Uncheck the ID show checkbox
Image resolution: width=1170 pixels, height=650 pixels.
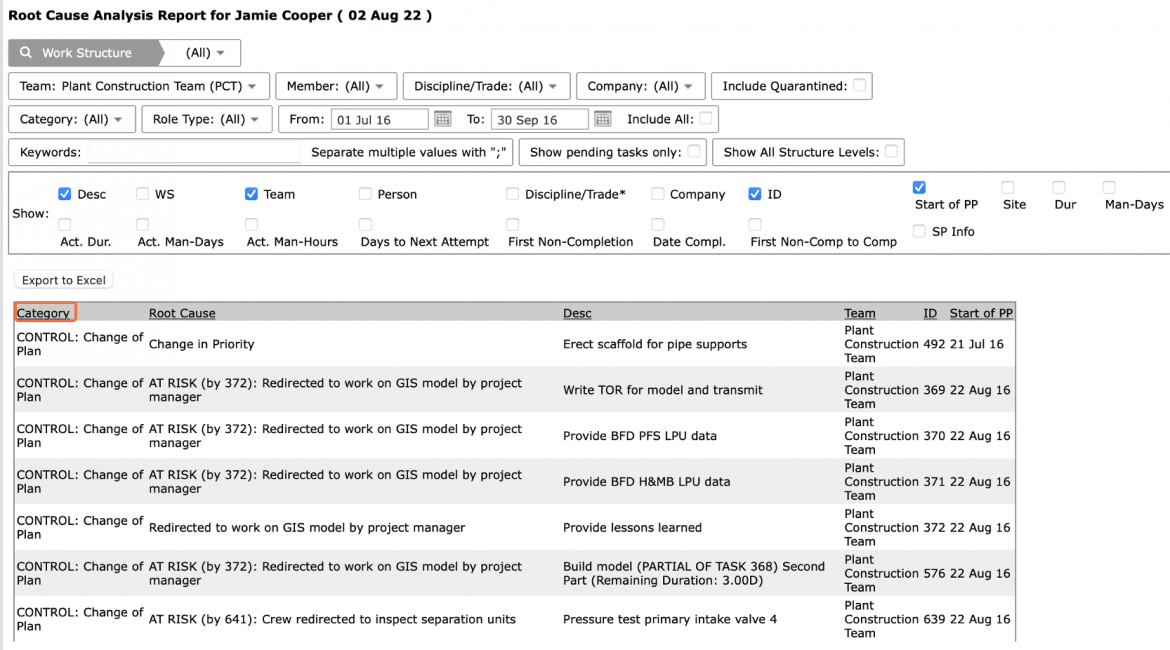pos(755,194)
